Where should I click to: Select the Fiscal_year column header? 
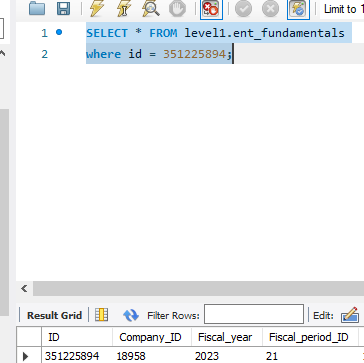pos(225,337)
